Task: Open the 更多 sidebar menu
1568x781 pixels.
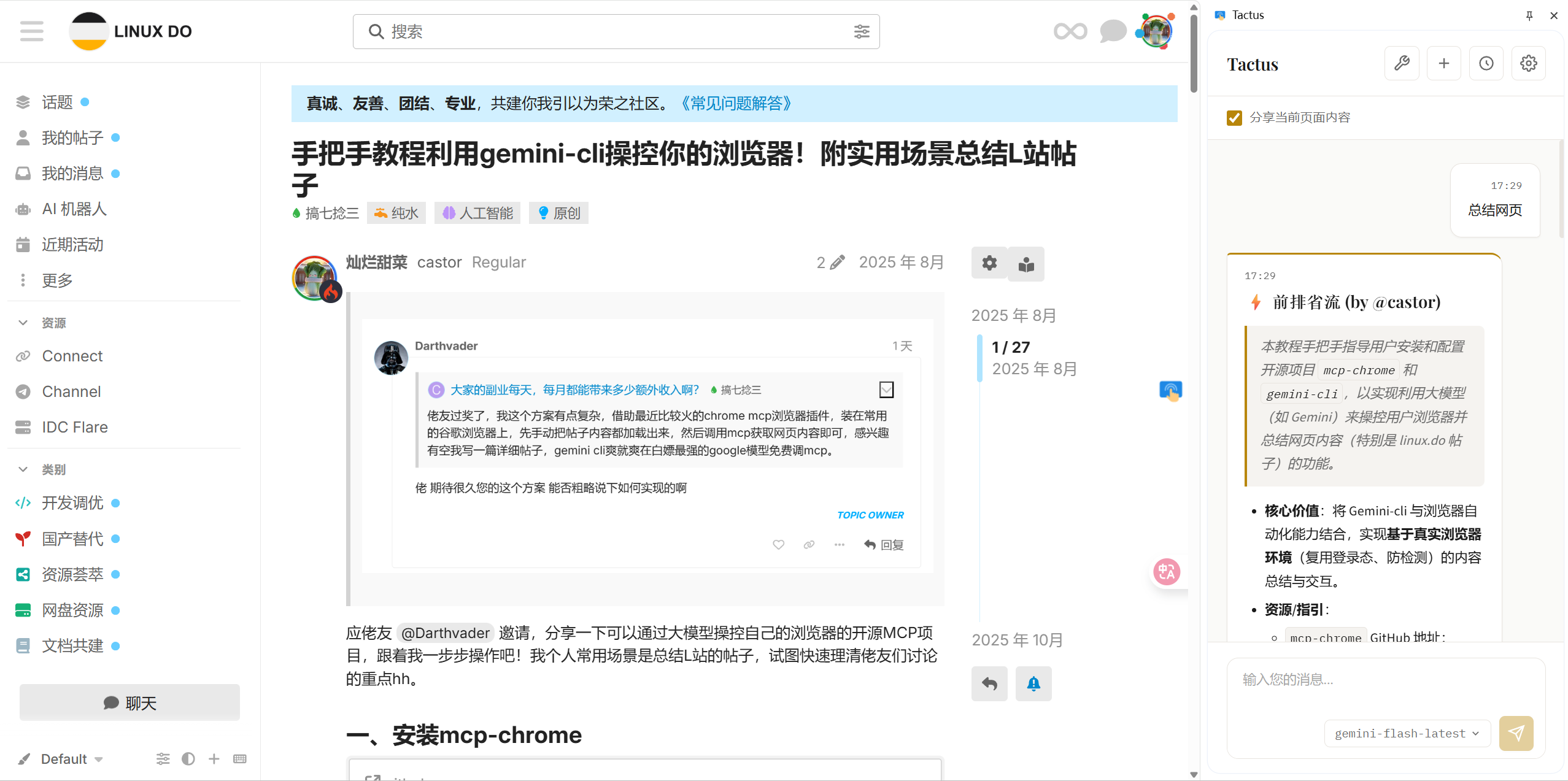Action: (56, 280)
